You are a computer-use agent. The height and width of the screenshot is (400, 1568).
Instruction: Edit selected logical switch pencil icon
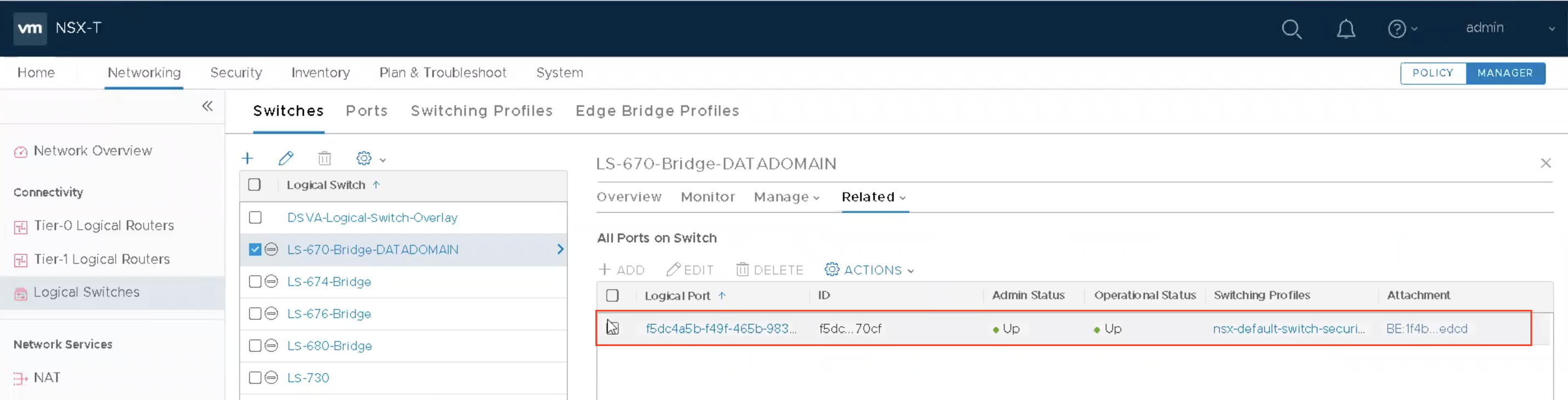[286, 159]
